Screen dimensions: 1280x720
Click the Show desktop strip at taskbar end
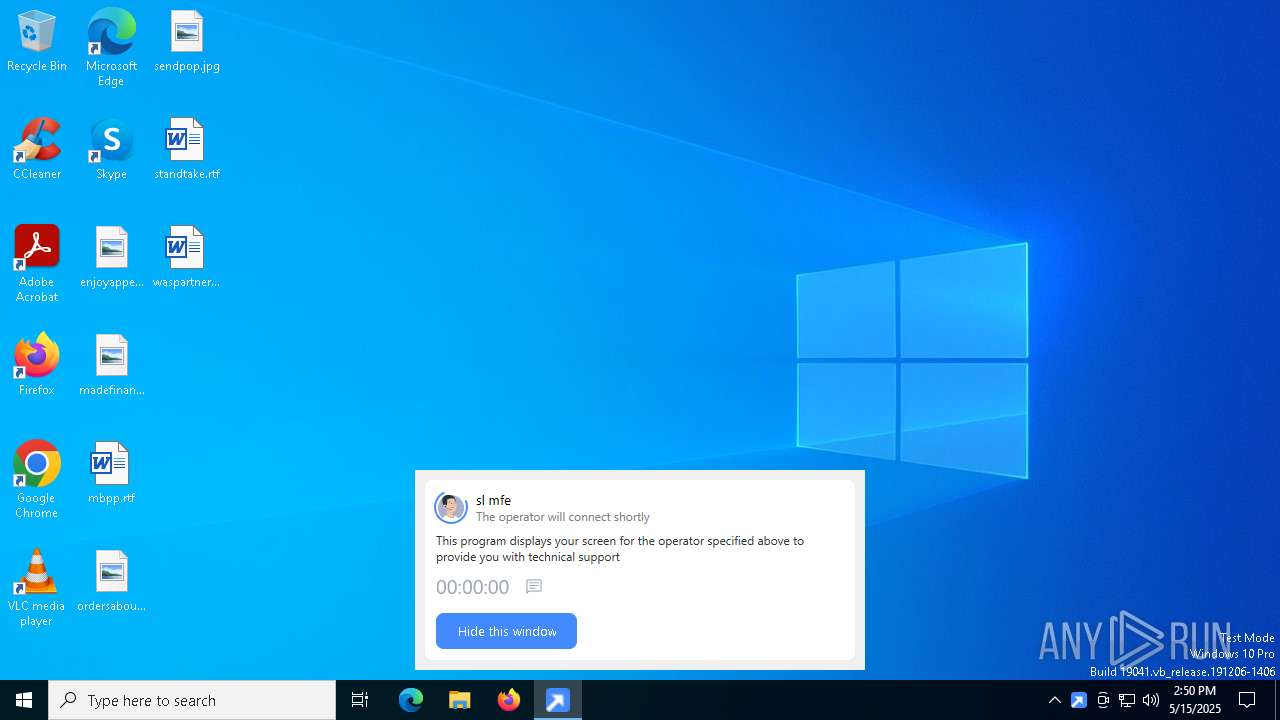point(1277,700)
